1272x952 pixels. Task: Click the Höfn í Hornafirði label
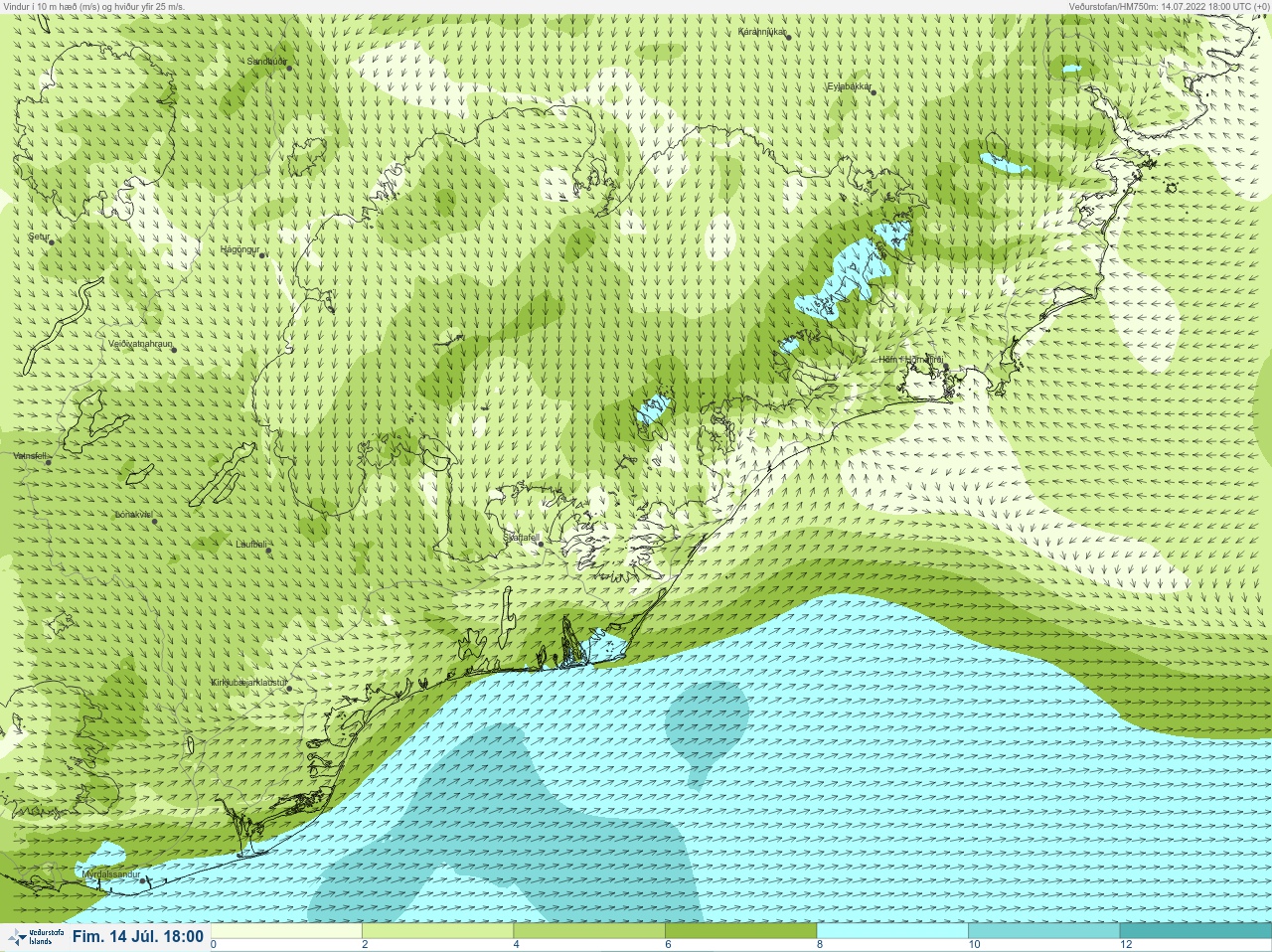click(x=910, y=360)
